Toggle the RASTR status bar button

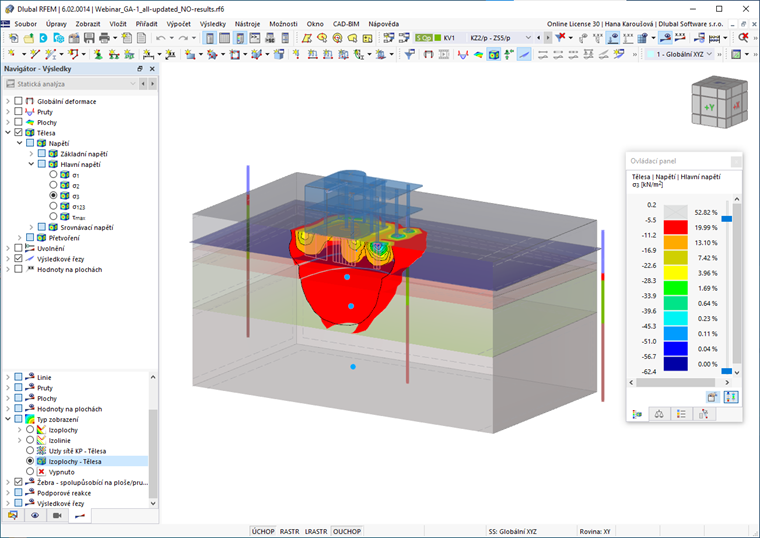coord(289,532)
